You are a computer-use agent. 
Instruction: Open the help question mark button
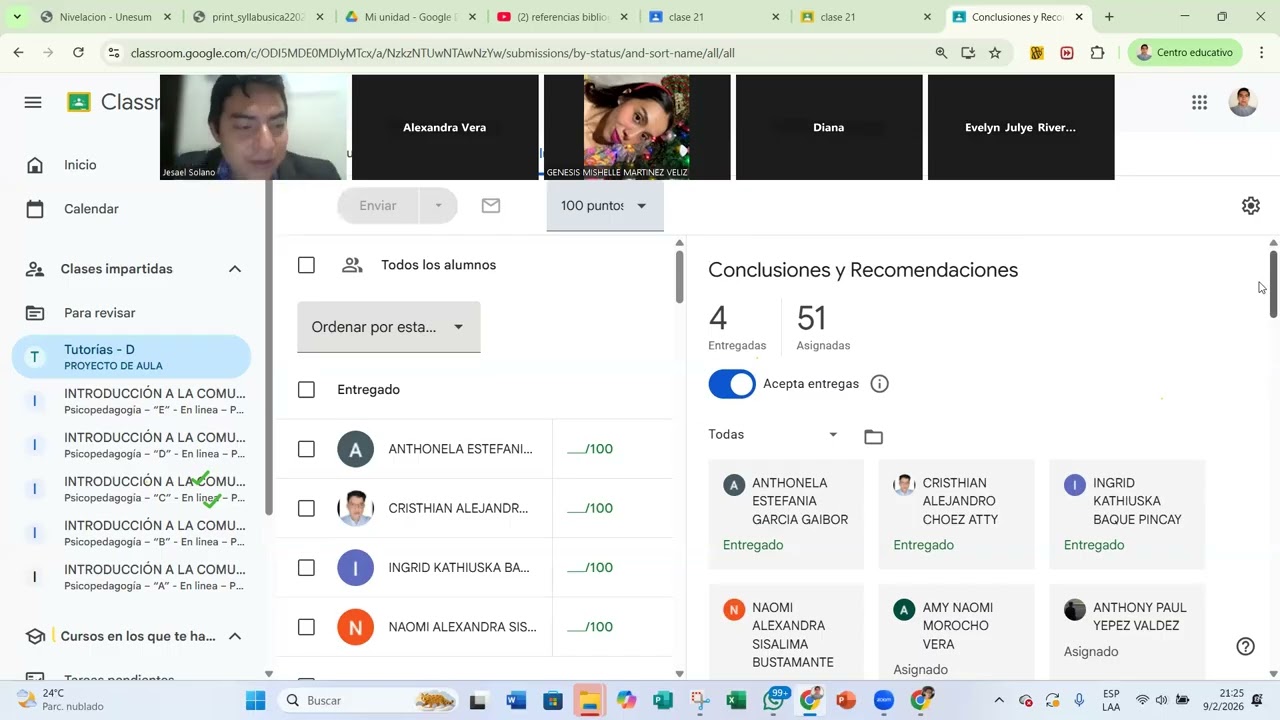pos(1245,646)
